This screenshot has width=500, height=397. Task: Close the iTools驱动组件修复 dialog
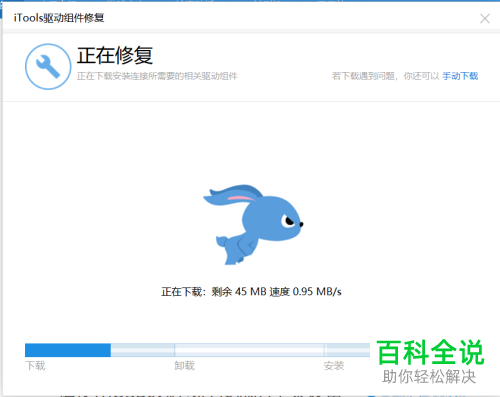pyautogui.click(x=485, y=19)
